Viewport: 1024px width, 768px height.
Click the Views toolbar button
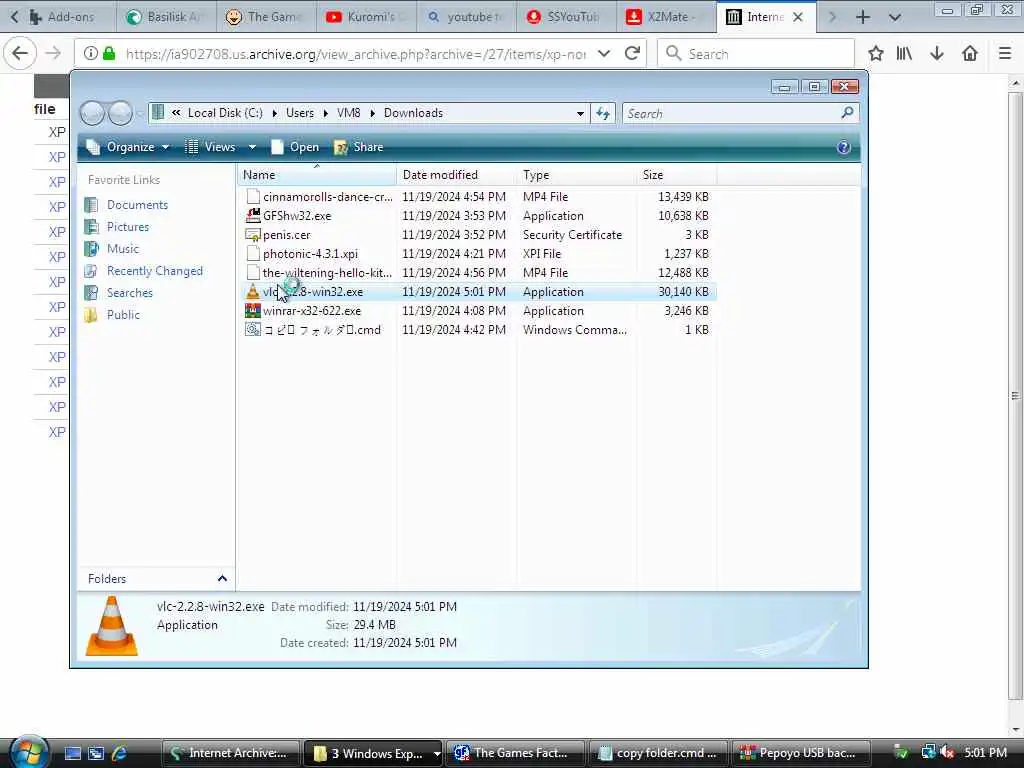(211, 147)
